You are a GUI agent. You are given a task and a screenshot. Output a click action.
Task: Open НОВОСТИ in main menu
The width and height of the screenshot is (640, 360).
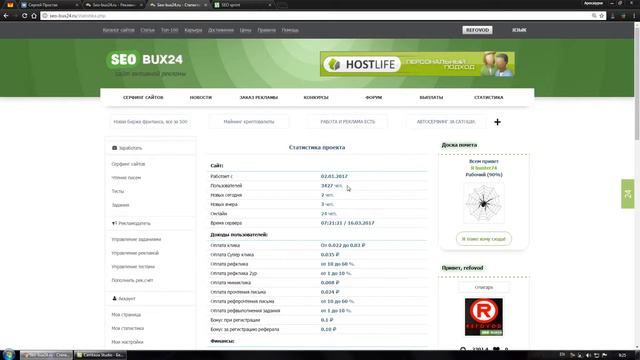point(200,98)
